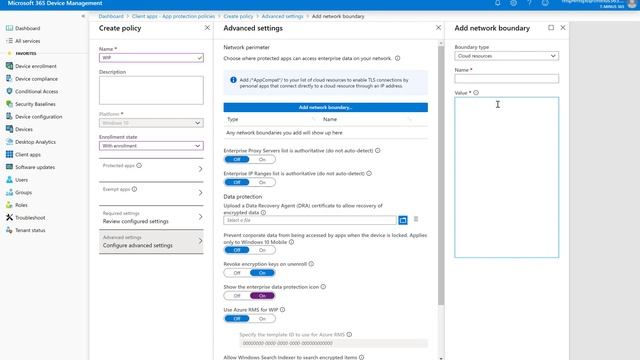
Task: Click Dashboard breadcrumb link
Action: click(x=111, y=16)
